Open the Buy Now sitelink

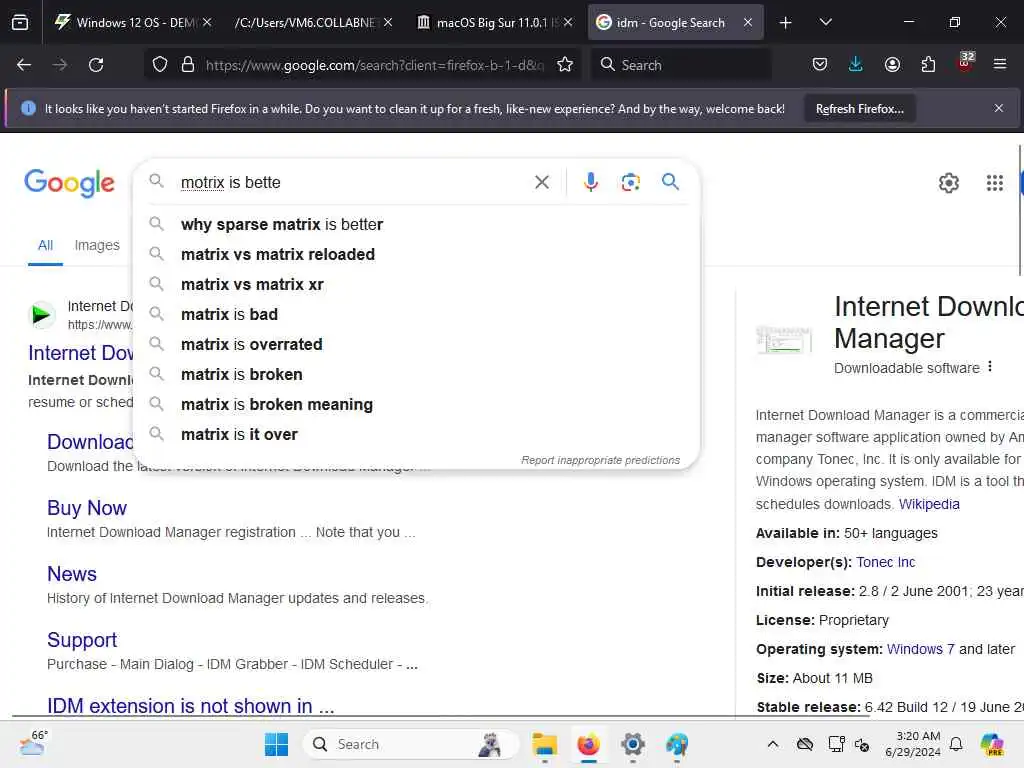(87, 508)
